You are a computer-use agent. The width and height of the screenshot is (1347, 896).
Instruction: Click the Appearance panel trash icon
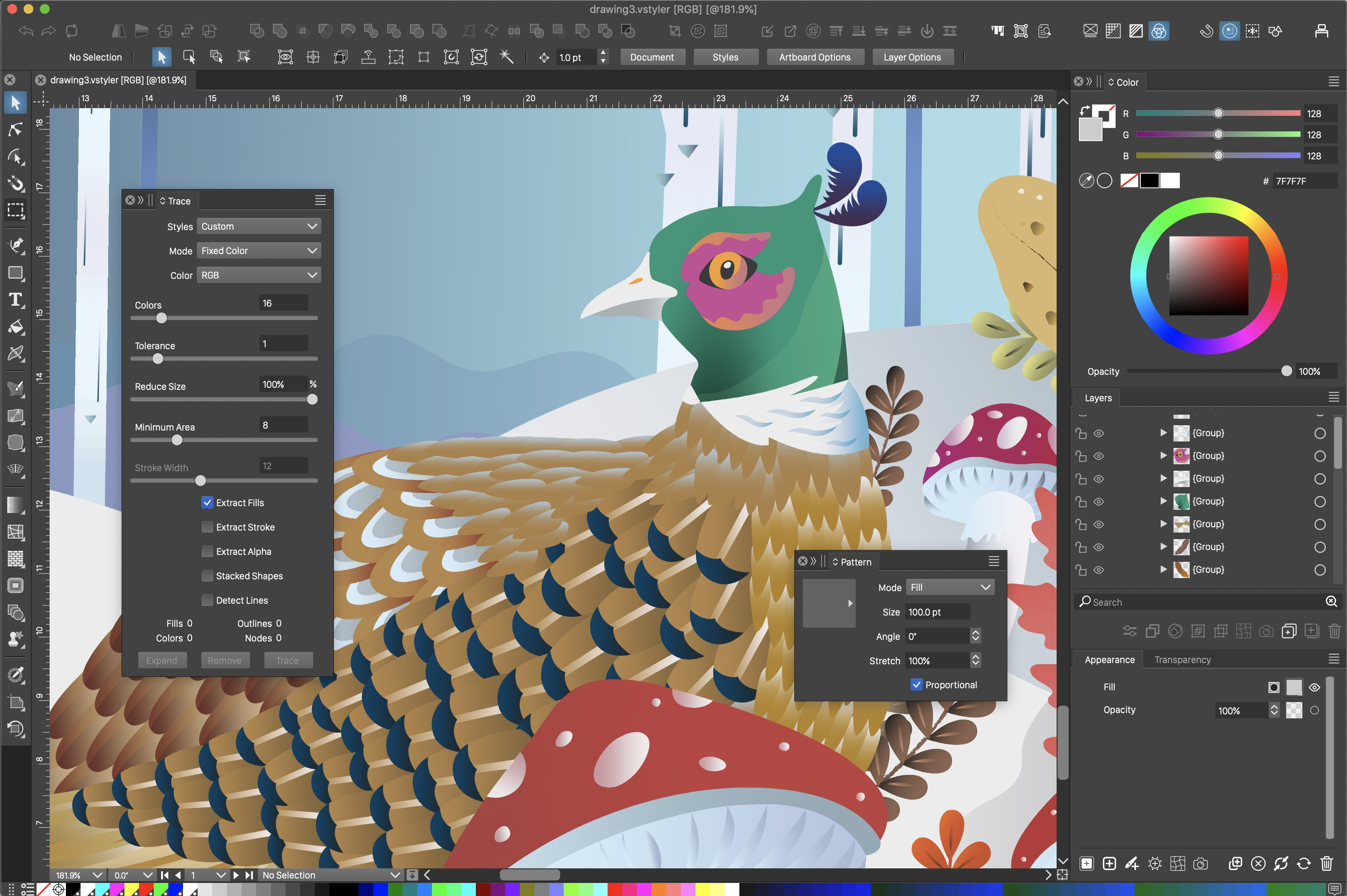(1327, 863)
